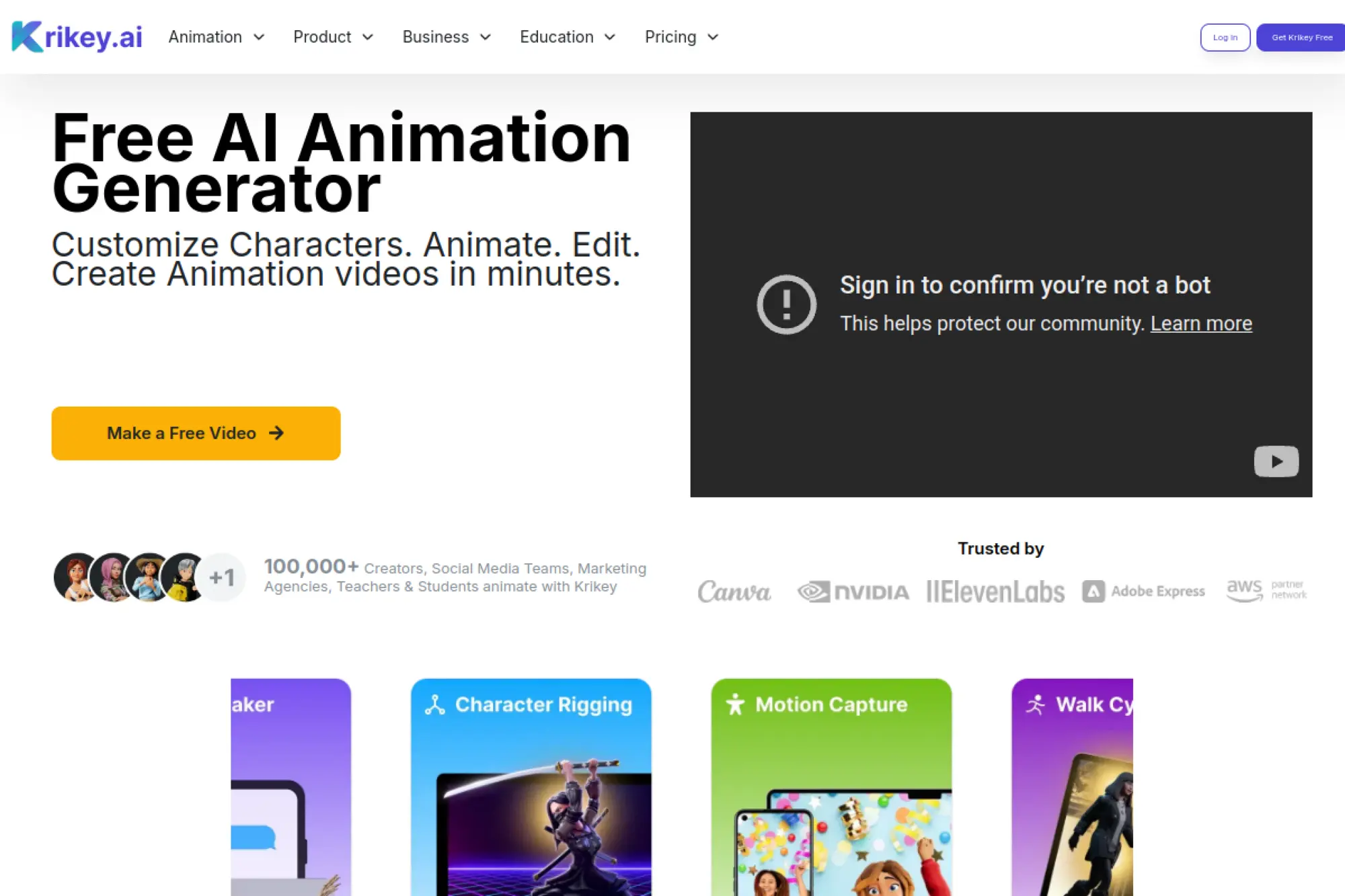The width and height of the screenshot is (1345, 896).
Task: Click the YouTube play icon in video
Action: click(1276, 461)
